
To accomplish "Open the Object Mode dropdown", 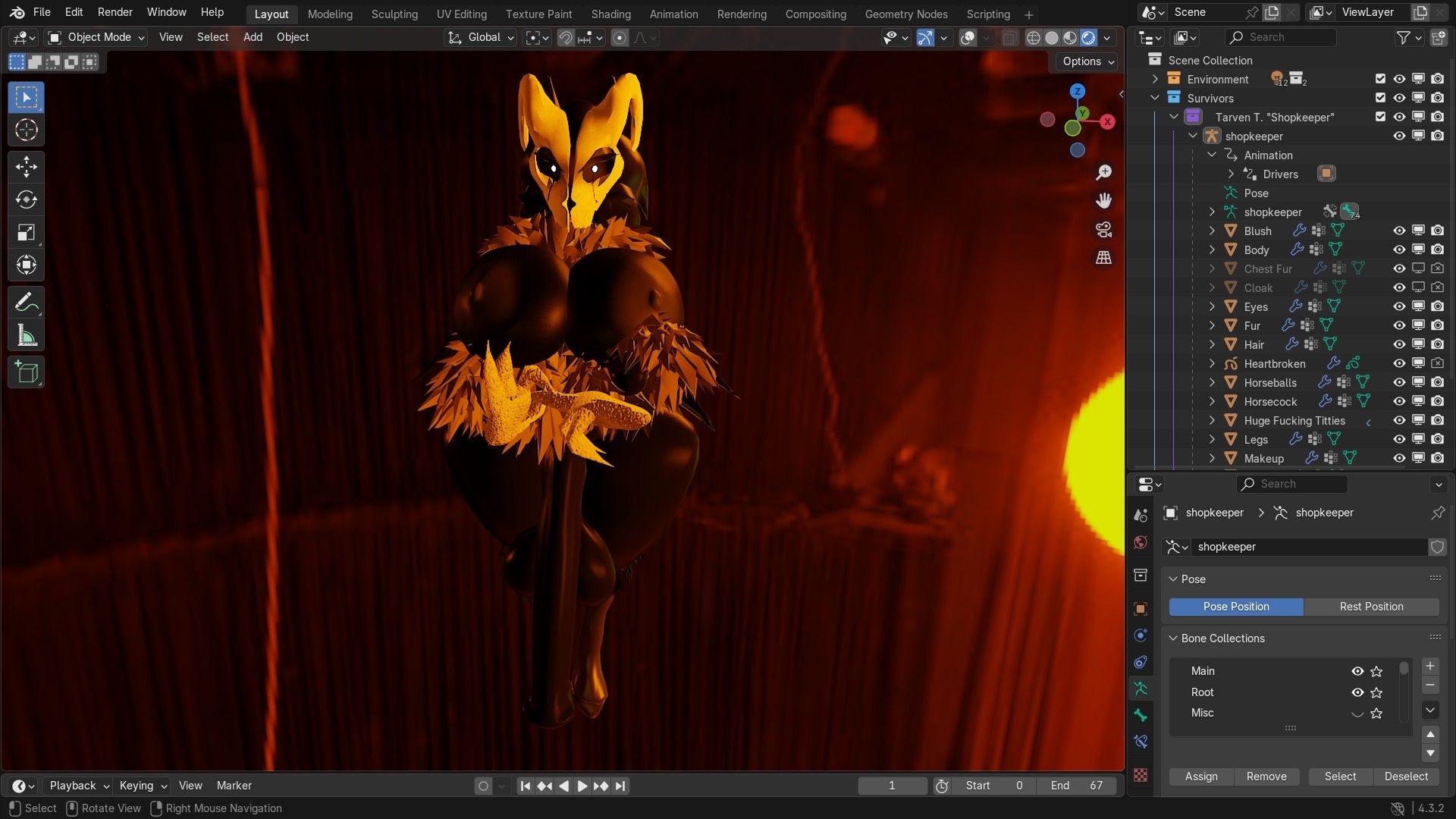I will tap(96, 37).
